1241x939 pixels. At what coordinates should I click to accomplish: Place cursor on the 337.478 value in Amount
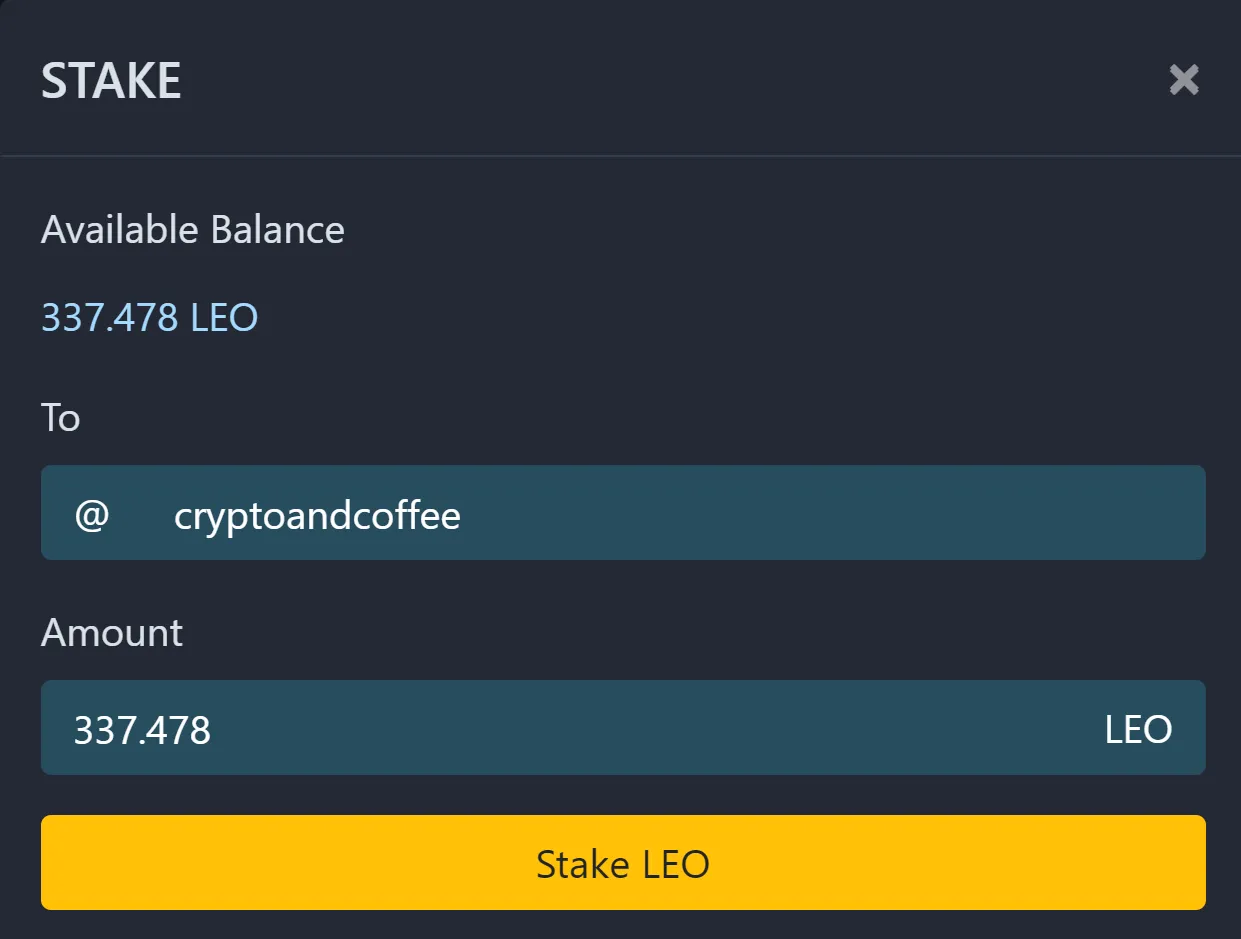(x=142, y=730)
